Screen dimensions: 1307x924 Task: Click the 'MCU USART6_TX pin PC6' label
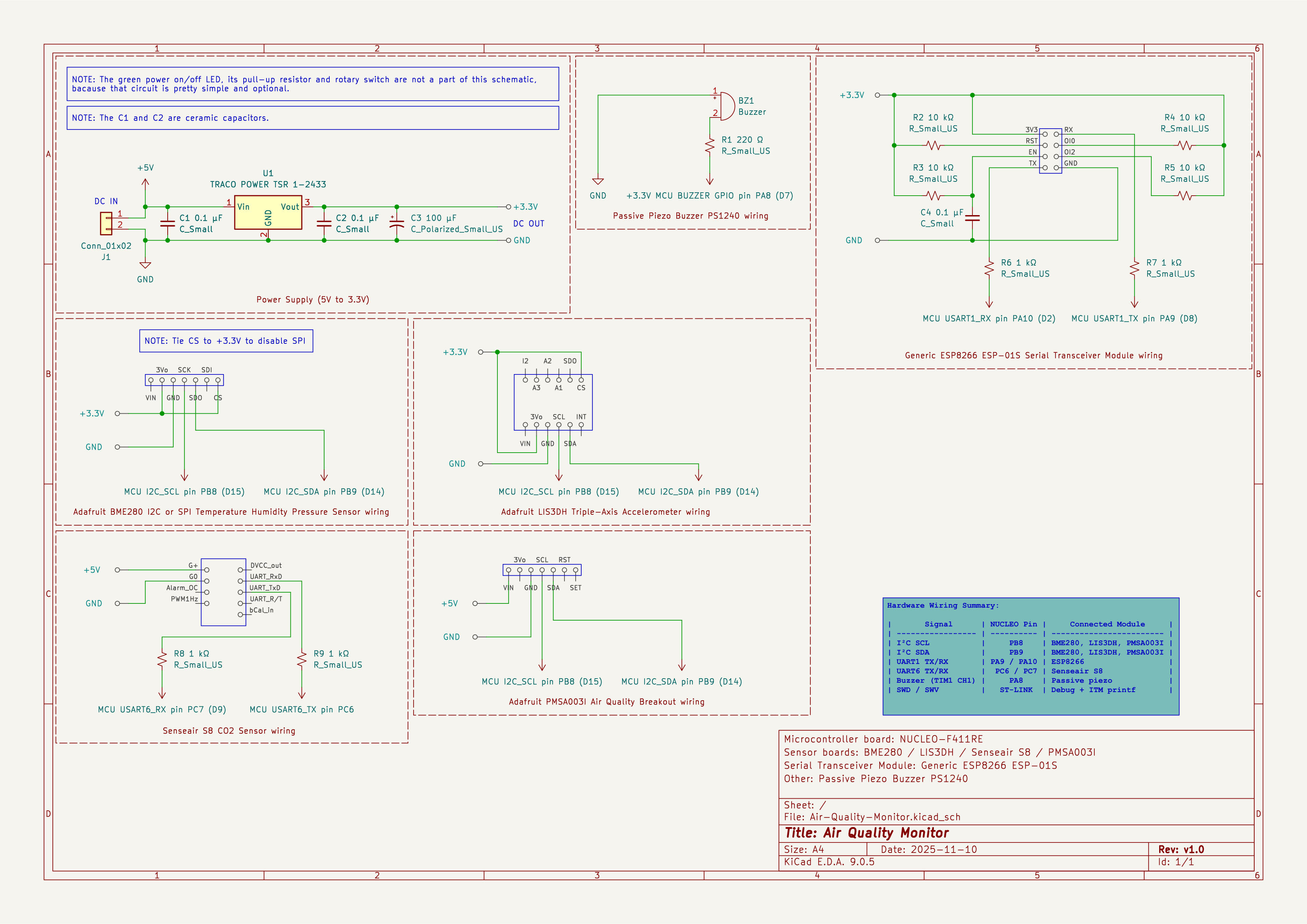(302, 710)
